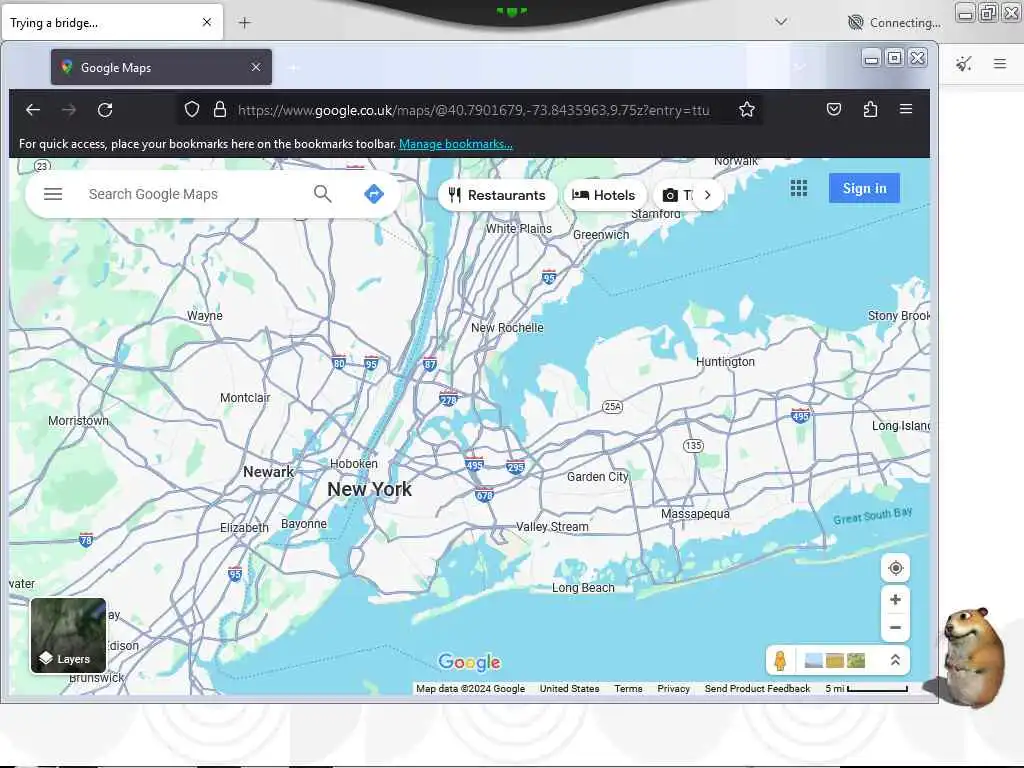This screenshot has height=768, width=1024.
Task: Zoom in the map with plus button
Action: pyautogui.click(x=895, y=600)
